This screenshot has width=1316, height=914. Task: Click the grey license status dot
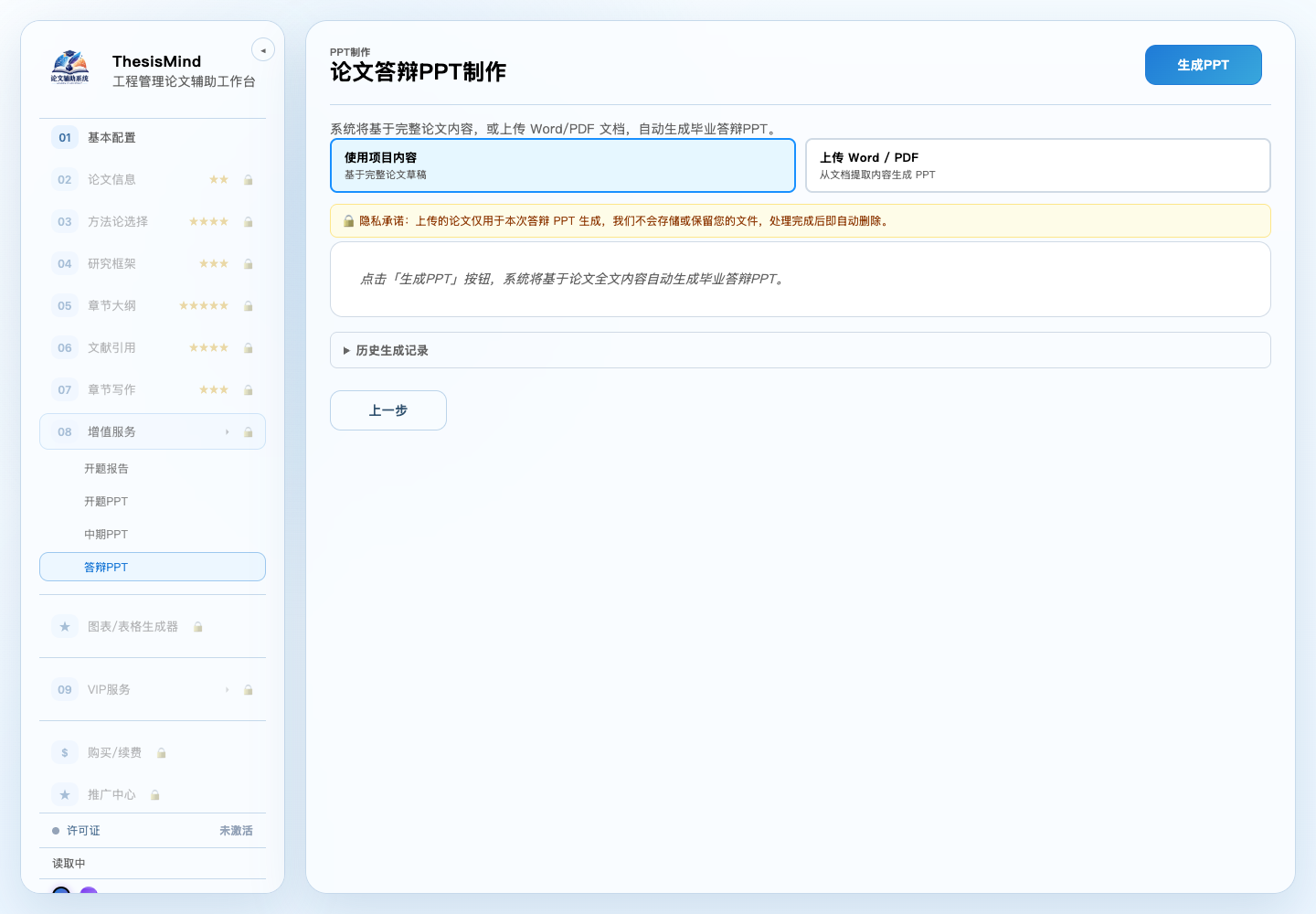(x=56, y=831)
